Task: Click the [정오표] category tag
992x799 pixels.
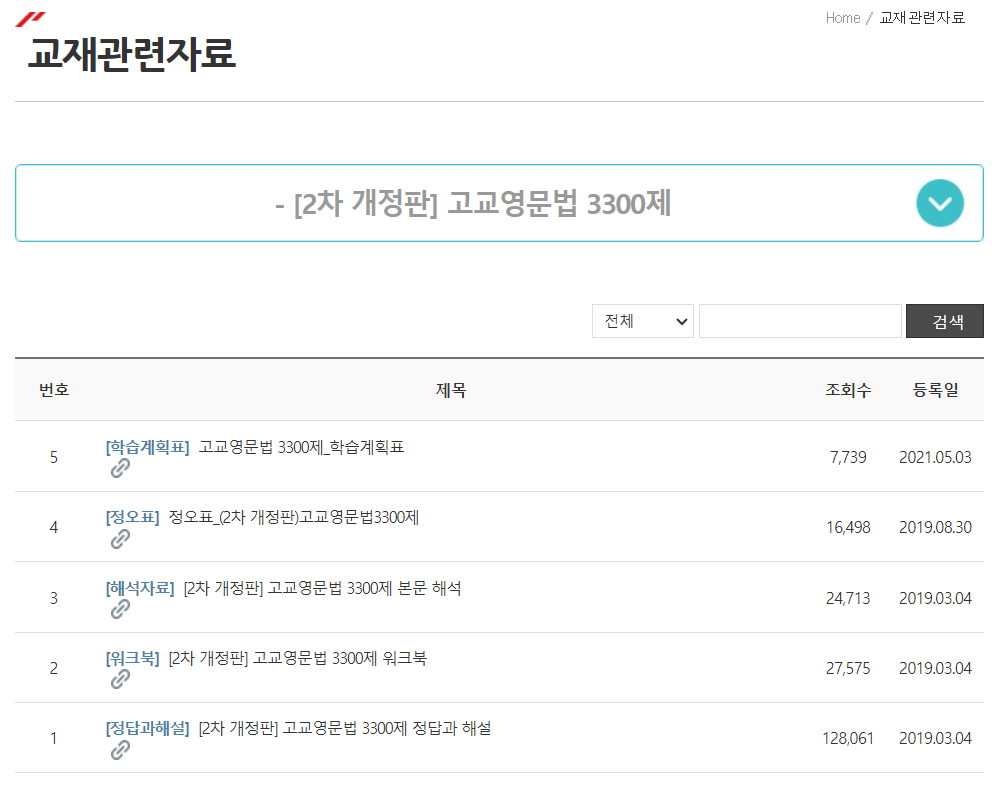Action: click(132, 517)
